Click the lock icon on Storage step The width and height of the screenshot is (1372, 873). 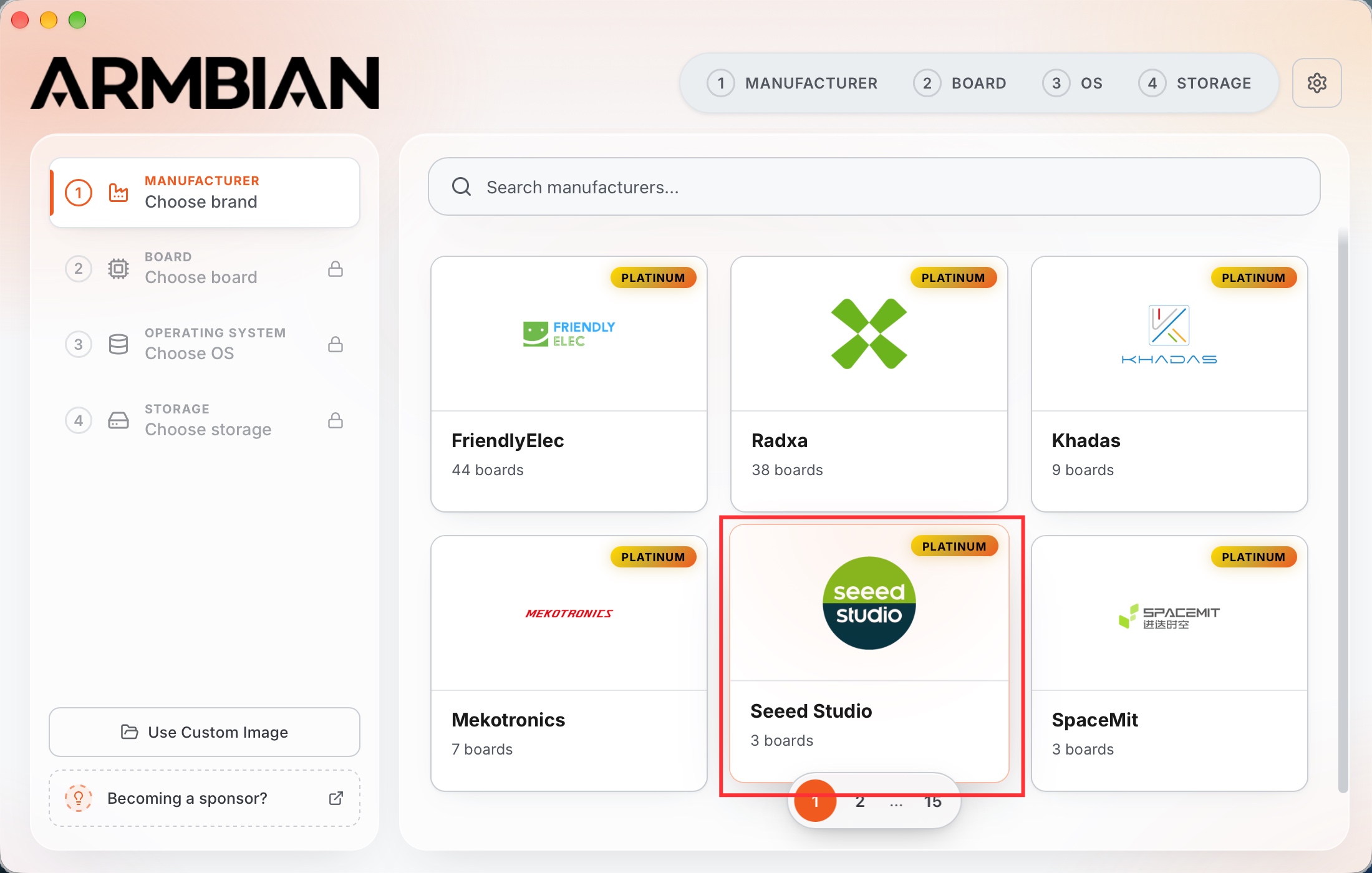pos(336,420)
